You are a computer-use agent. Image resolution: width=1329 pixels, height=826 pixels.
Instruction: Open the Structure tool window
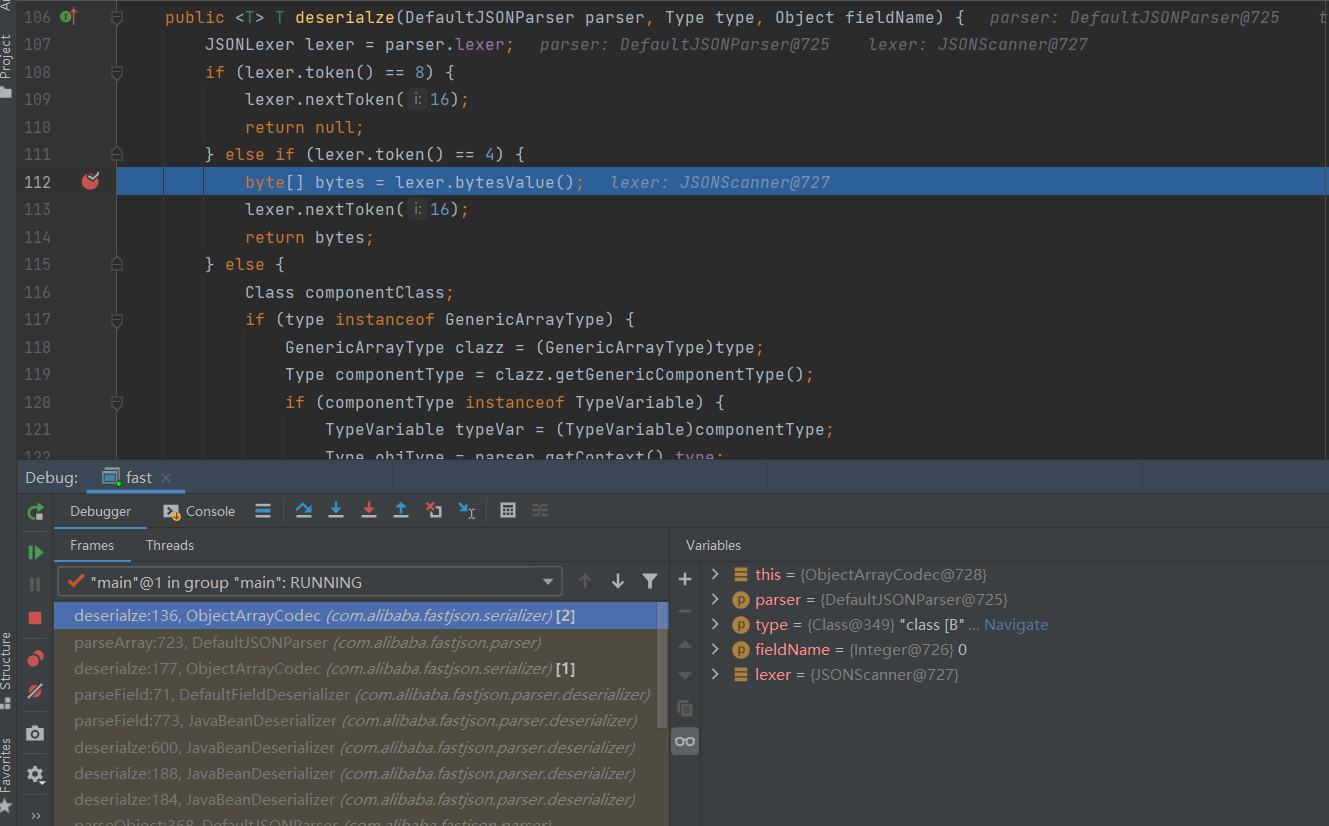coord(7,670)
